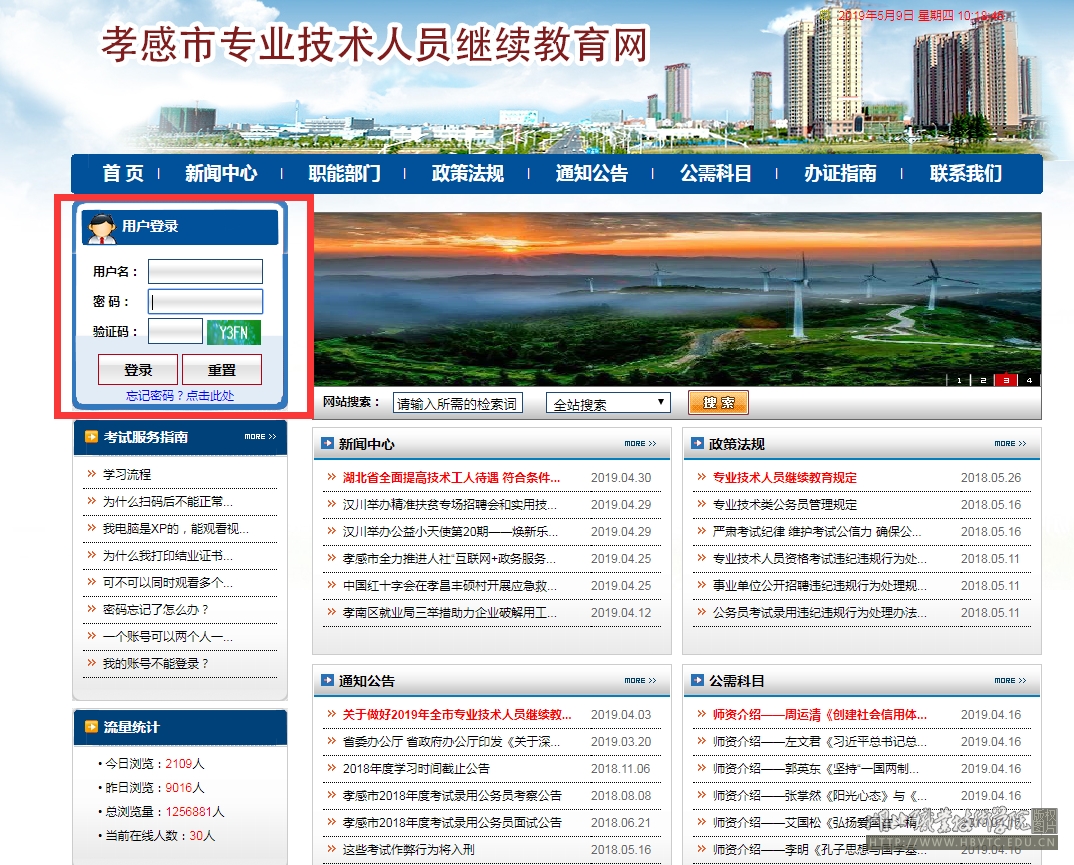The height and width of the screenshot is (865, 1074).
Task: Click the 政策法规 section header icon
Action: (x=697, y=443)
